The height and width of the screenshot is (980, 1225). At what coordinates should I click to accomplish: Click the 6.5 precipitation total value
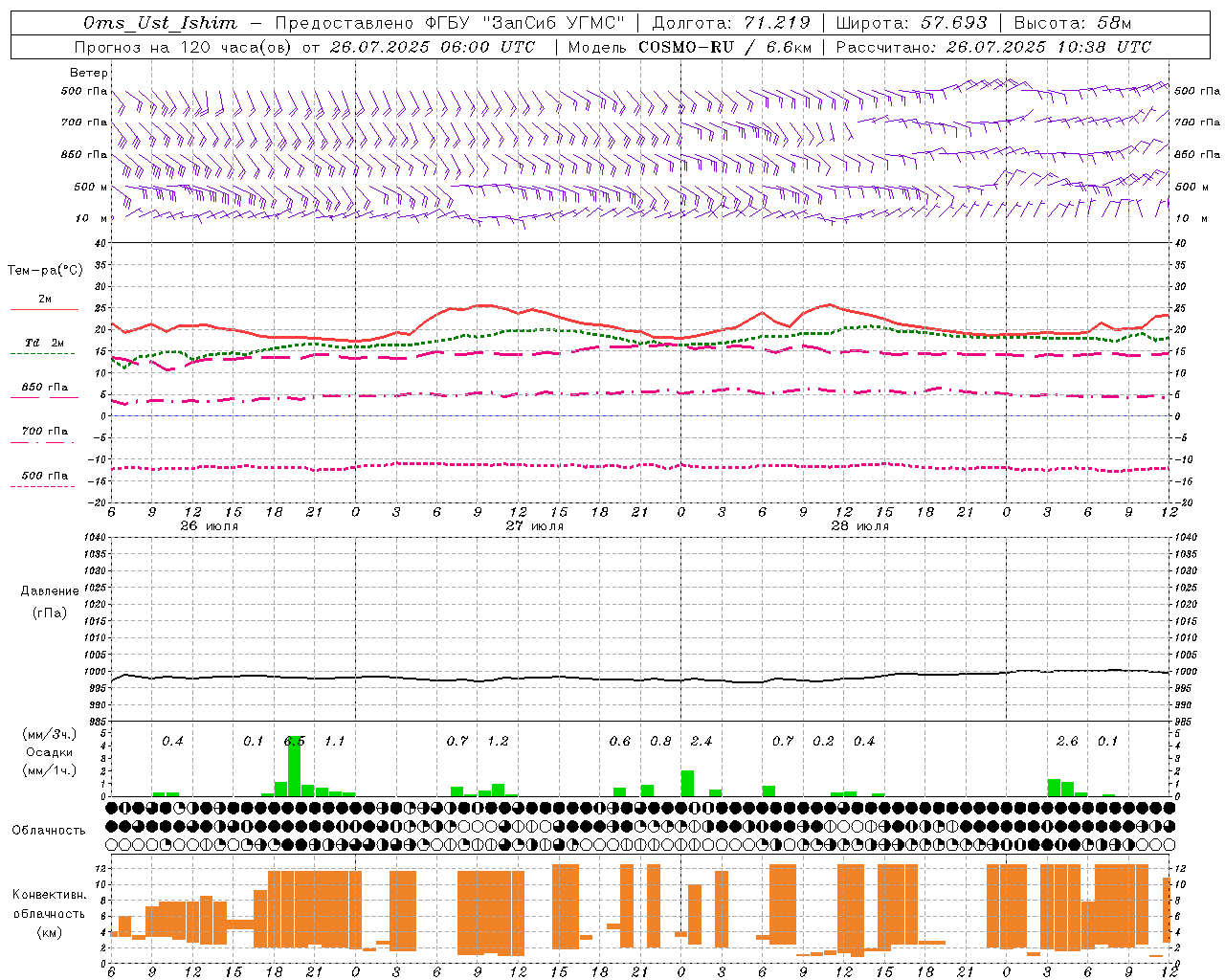point(295,742)
